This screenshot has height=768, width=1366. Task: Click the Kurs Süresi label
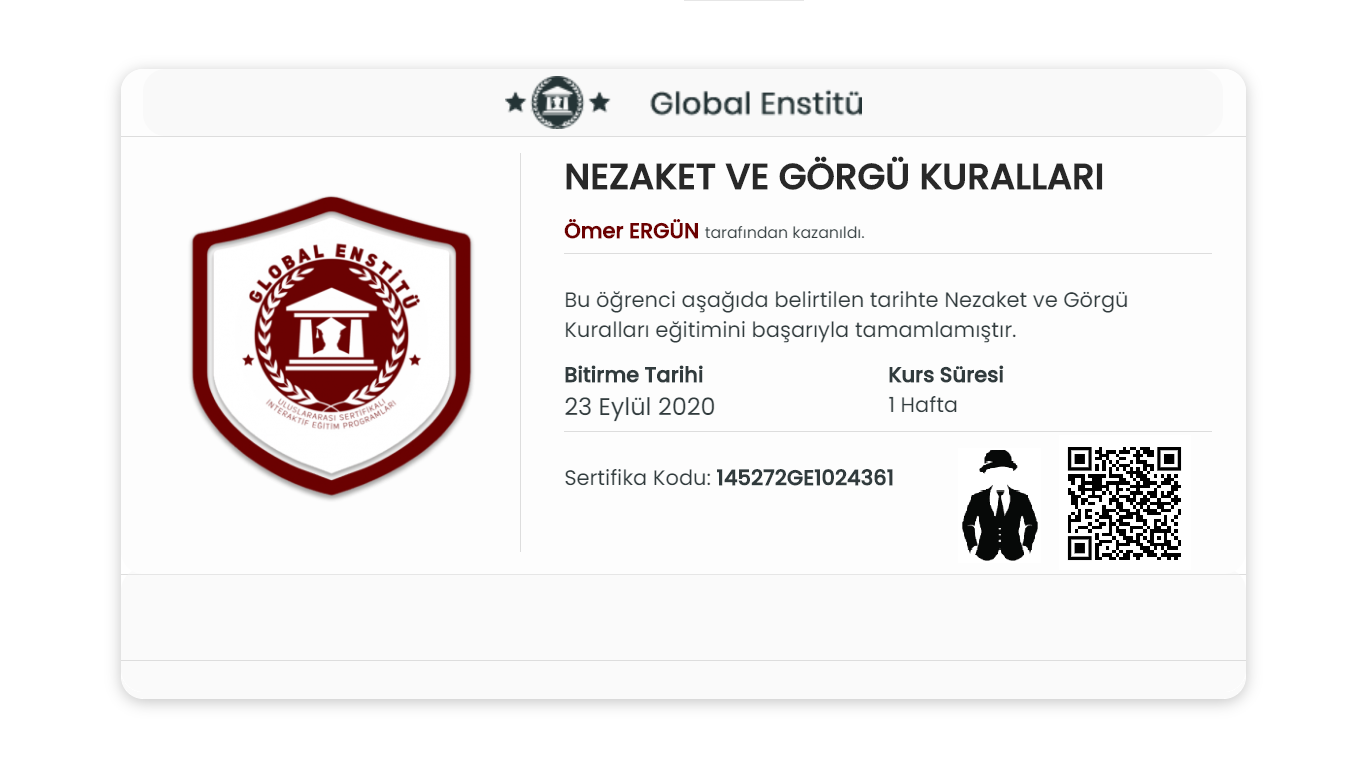point(946,375)
